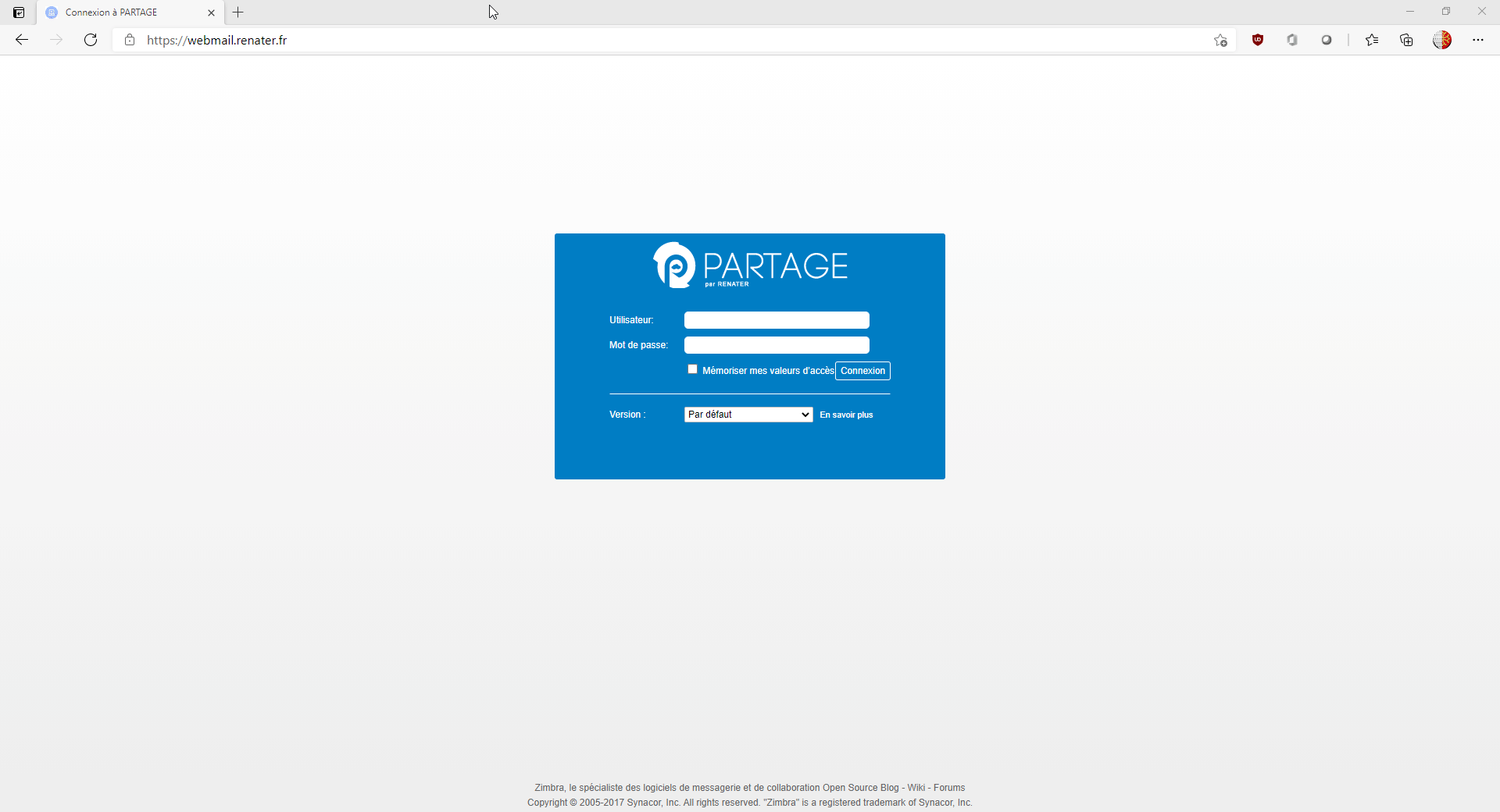Click the browser back arrow
Screen dimensions: 1500x812
(22, 40)
